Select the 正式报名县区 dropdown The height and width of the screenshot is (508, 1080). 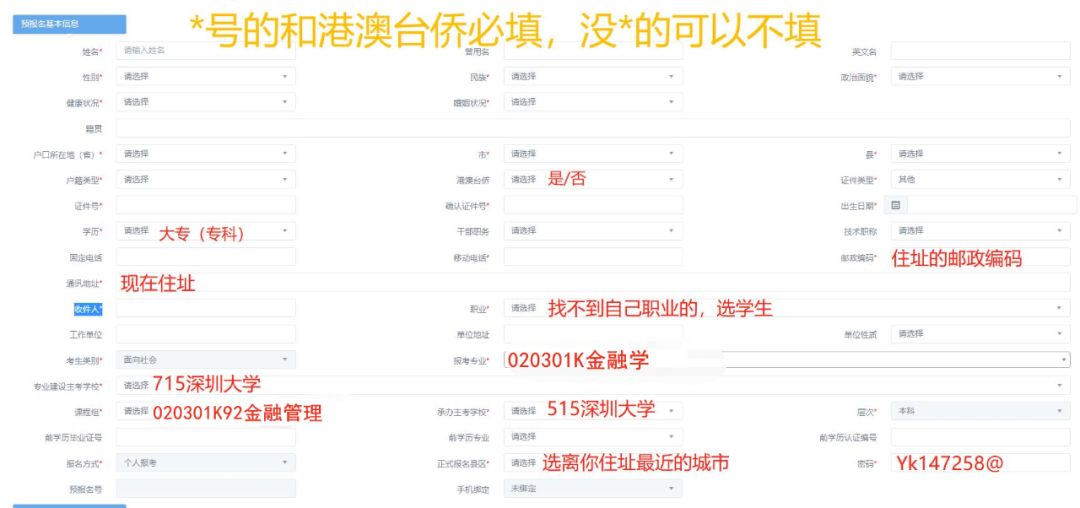click(x=592, y=462)
